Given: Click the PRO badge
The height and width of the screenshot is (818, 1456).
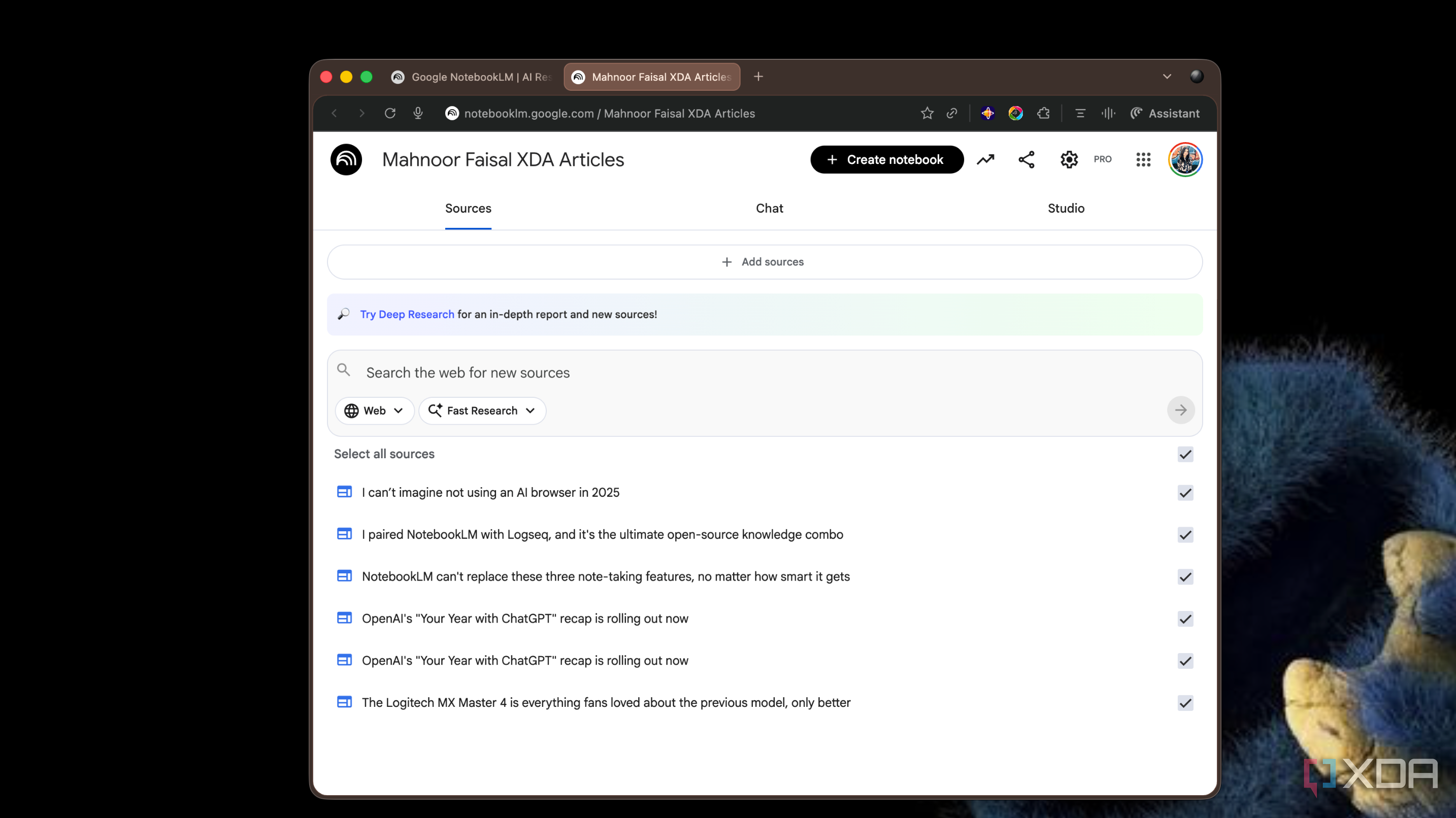Looking at the screenshot, I should 1102,159.
